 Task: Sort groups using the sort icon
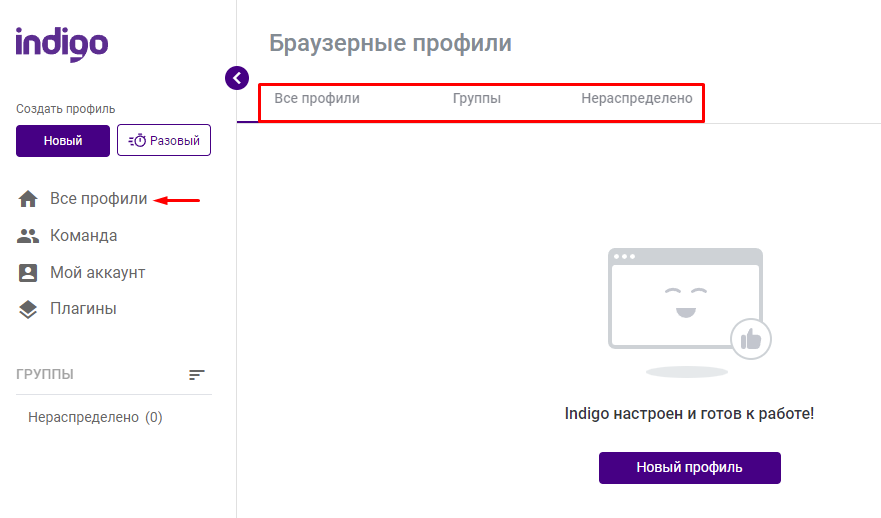click(x=197, y=375)
